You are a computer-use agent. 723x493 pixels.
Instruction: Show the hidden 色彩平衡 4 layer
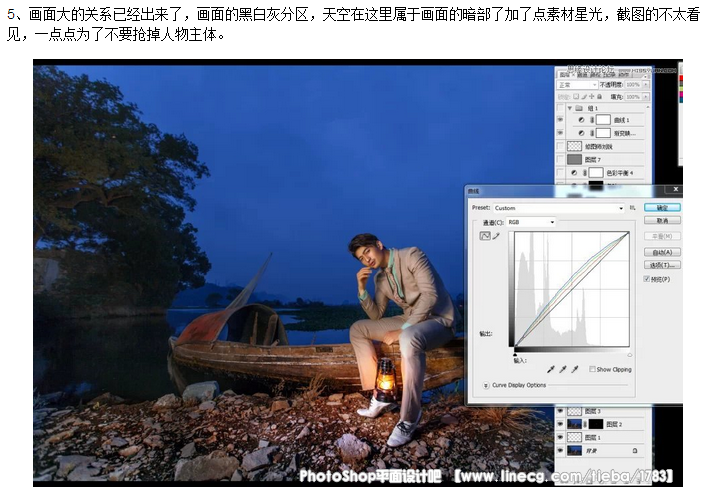[560, 173]
